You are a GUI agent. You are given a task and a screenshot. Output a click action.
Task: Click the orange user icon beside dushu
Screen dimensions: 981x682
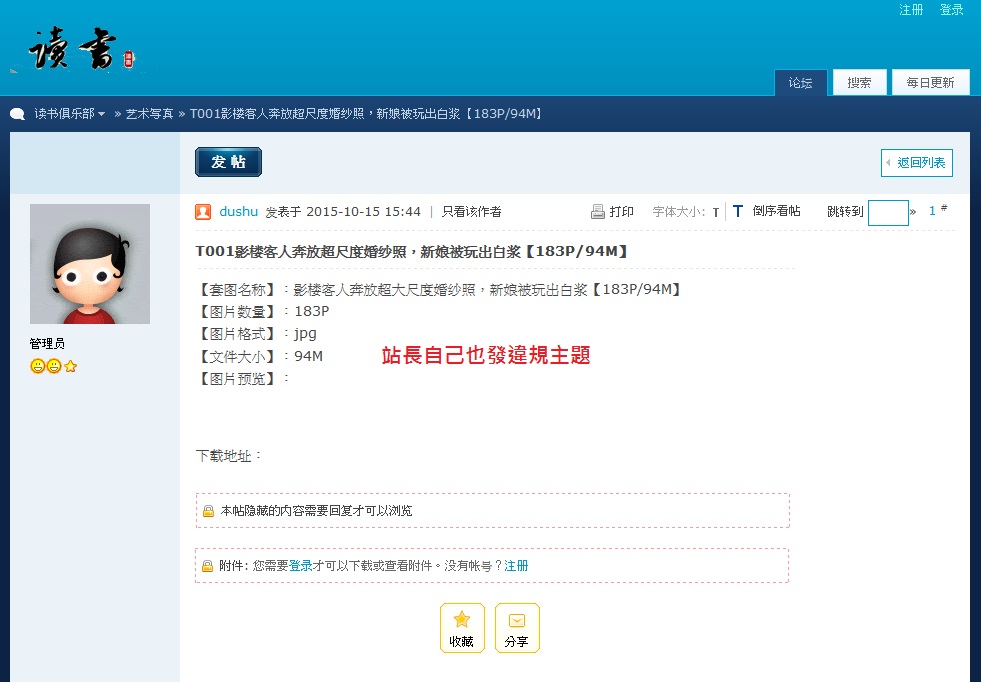click(x=203, y=212)
